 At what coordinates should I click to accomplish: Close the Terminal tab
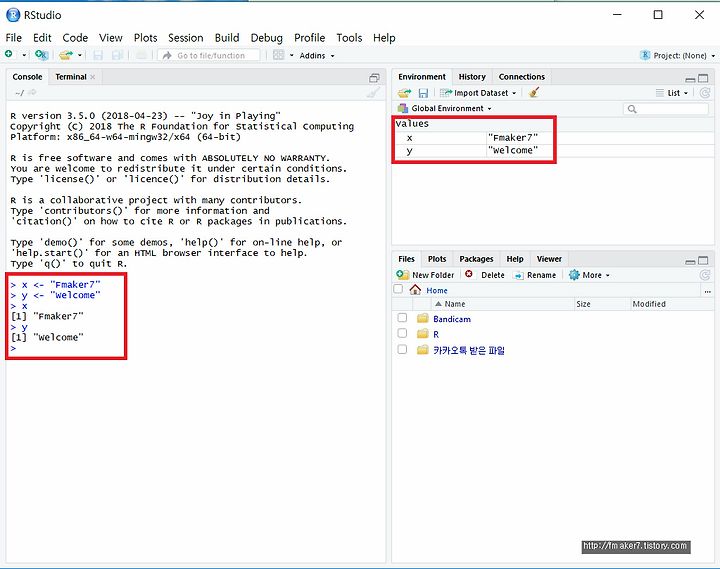coord(93,77)
